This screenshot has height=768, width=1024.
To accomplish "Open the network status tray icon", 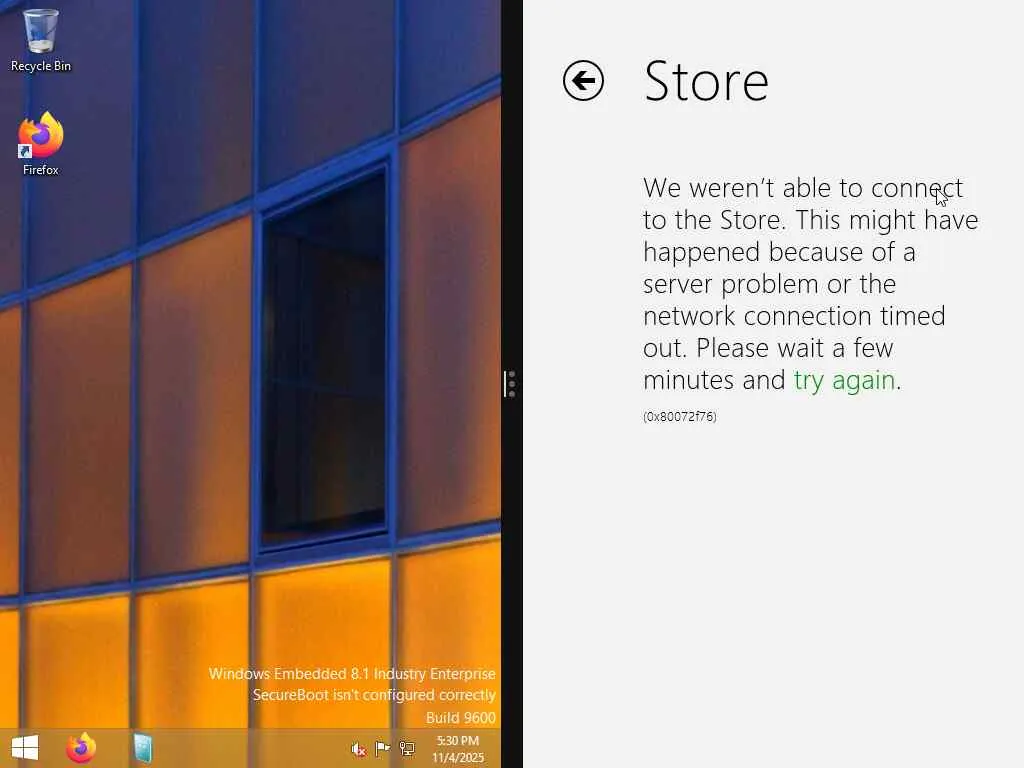I will pos(407,748).
